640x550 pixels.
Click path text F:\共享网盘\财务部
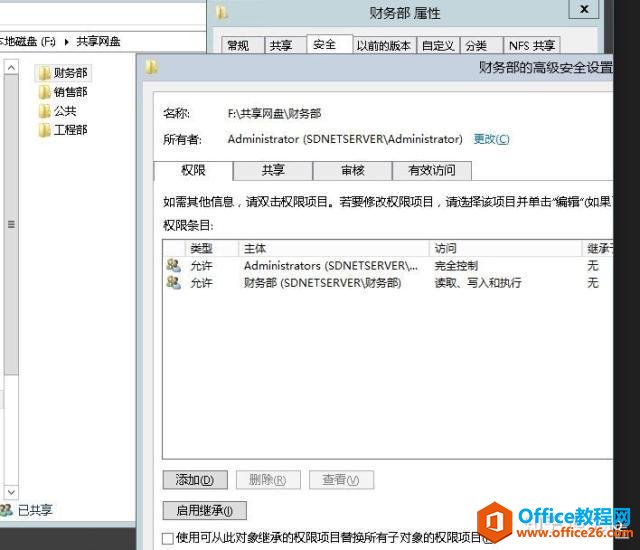(x=274, y=114)
